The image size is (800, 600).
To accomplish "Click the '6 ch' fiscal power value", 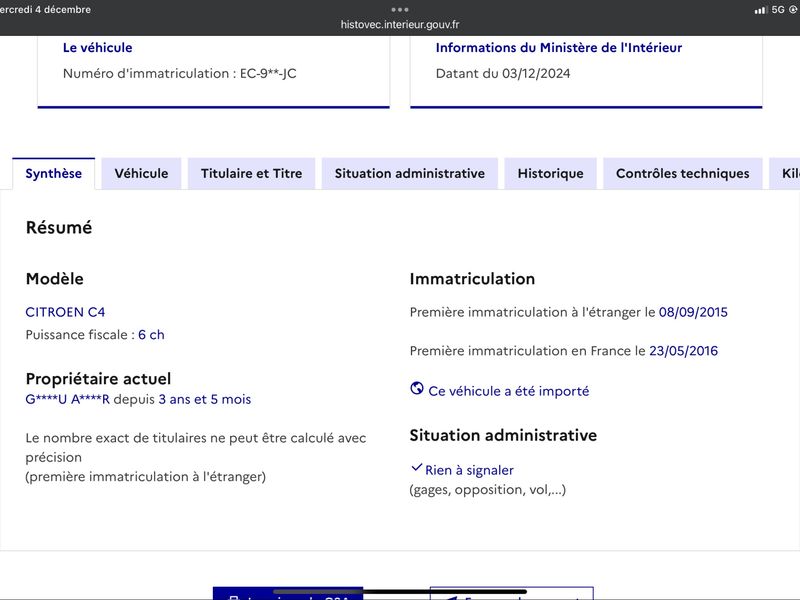I will (152, 335).
